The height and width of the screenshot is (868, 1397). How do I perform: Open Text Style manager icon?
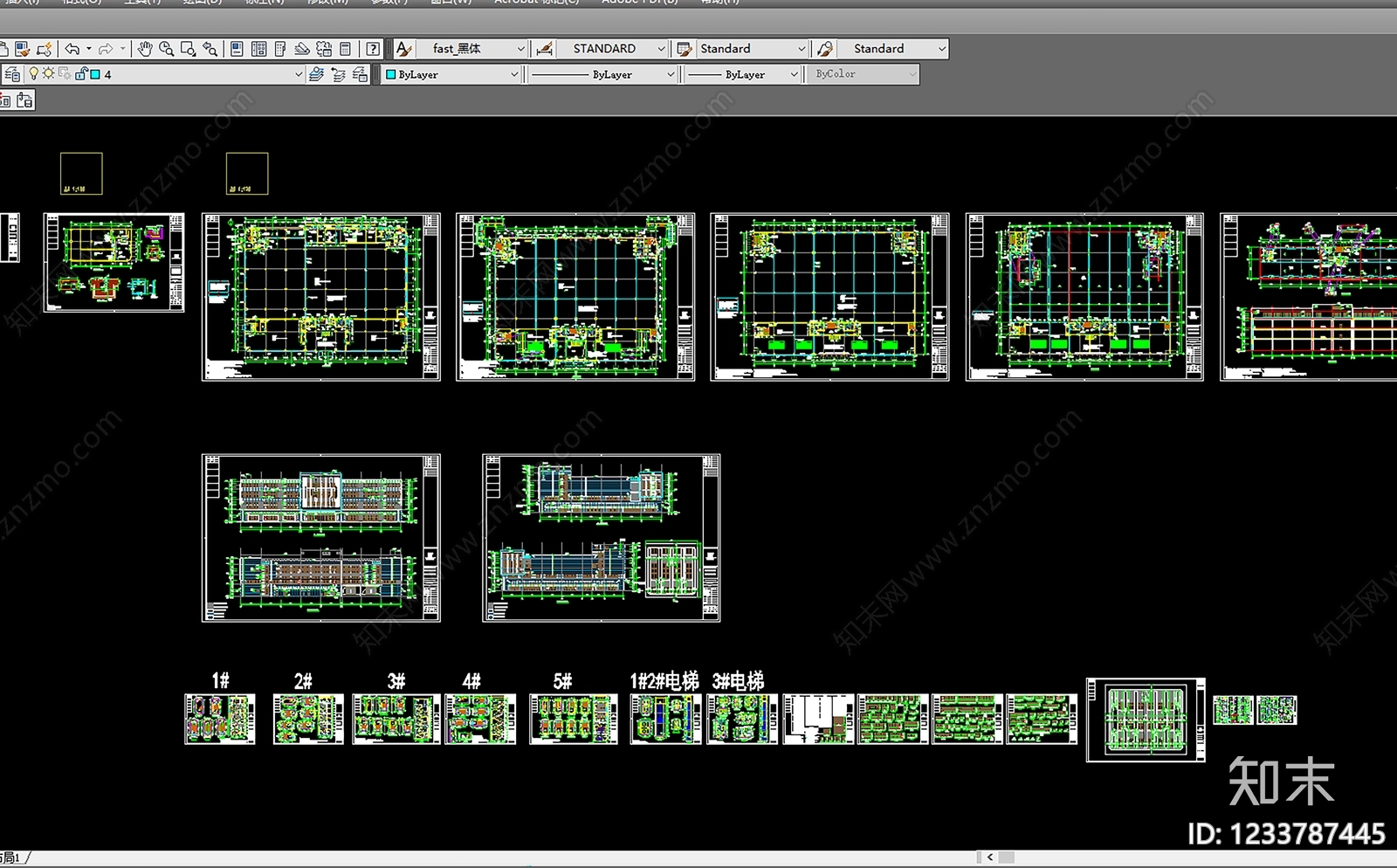point(403,49)
